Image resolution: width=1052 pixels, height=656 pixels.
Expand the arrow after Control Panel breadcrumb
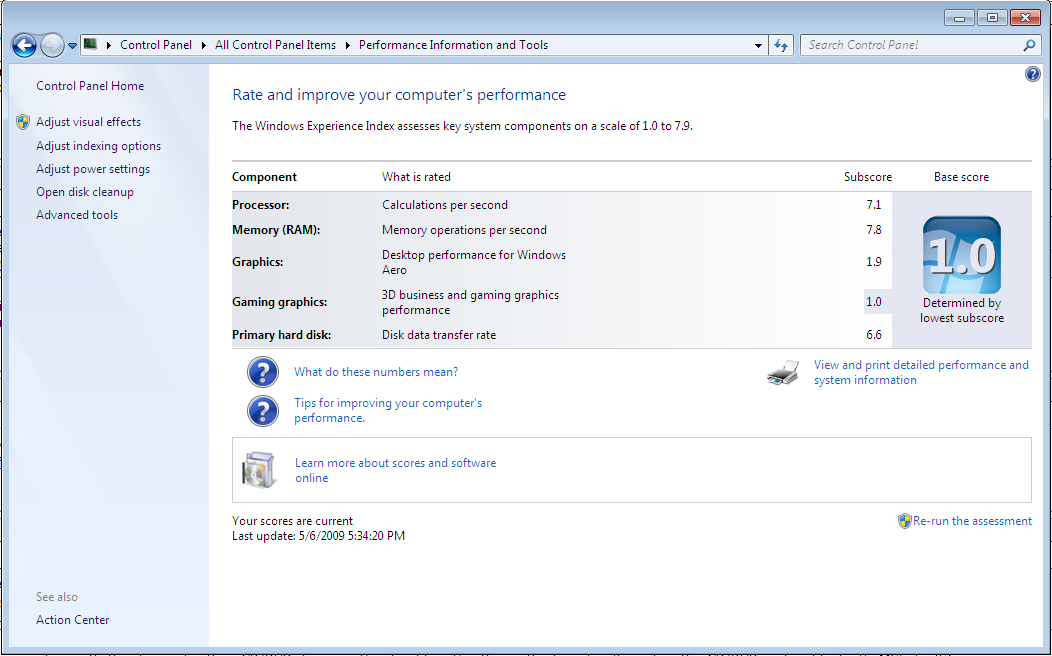(204, 45)
